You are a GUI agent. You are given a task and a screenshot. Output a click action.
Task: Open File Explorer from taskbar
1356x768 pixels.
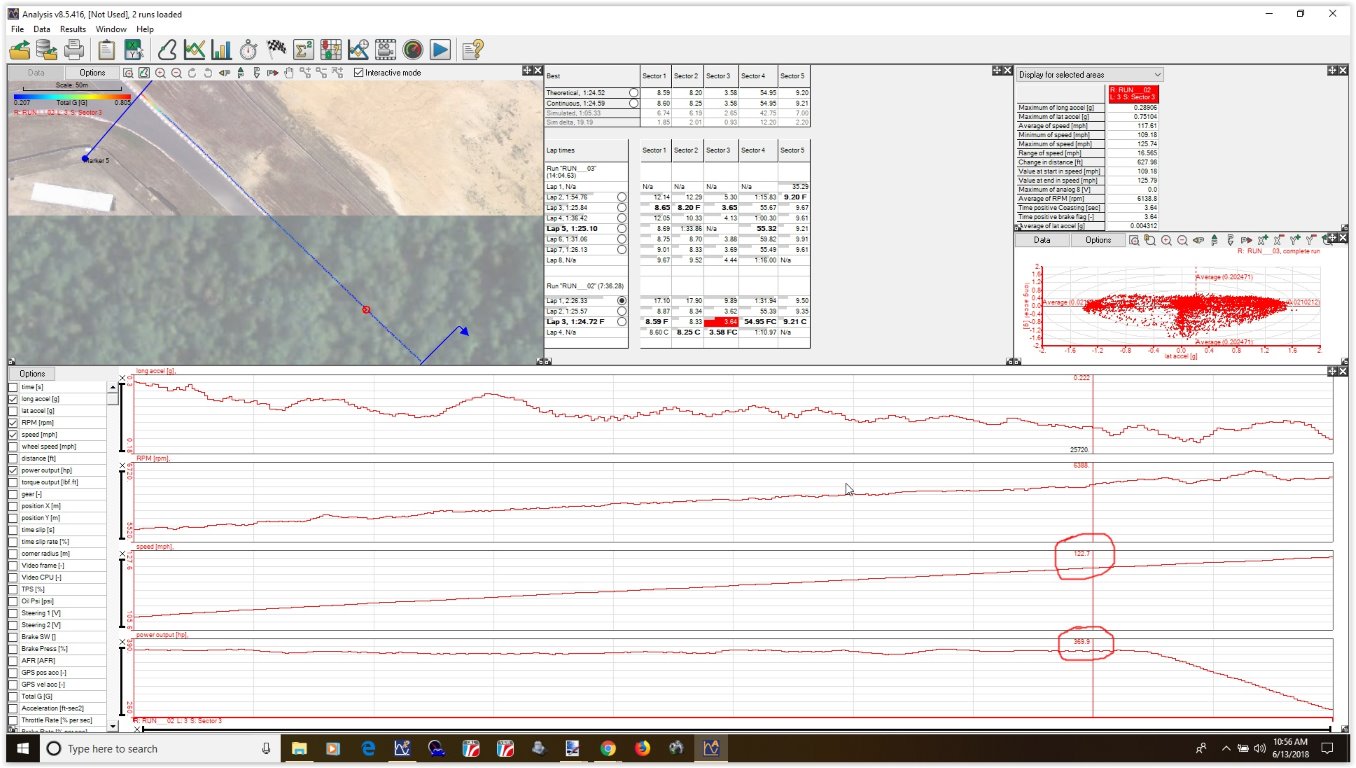(299, 748)
